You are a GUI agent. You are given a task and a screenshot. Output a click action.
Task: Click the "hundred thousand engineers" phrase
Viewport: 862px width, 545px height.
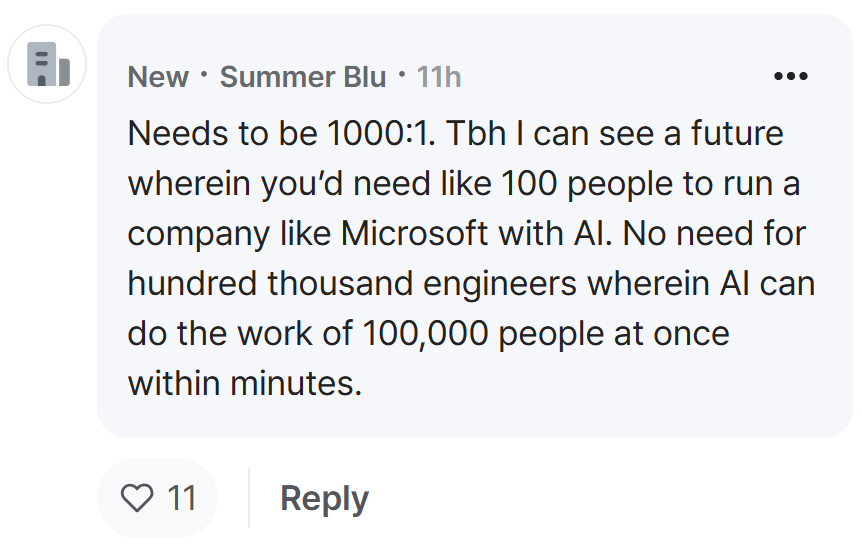click(x=352, y=284)
